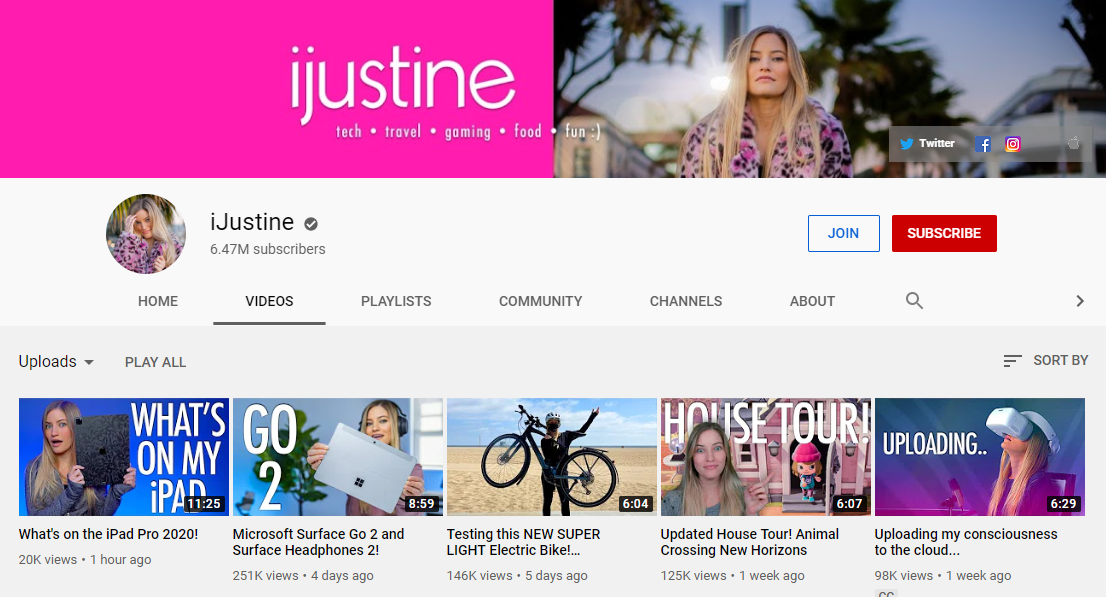Click the Apple icon link in banner

[x=1074, y=143]
